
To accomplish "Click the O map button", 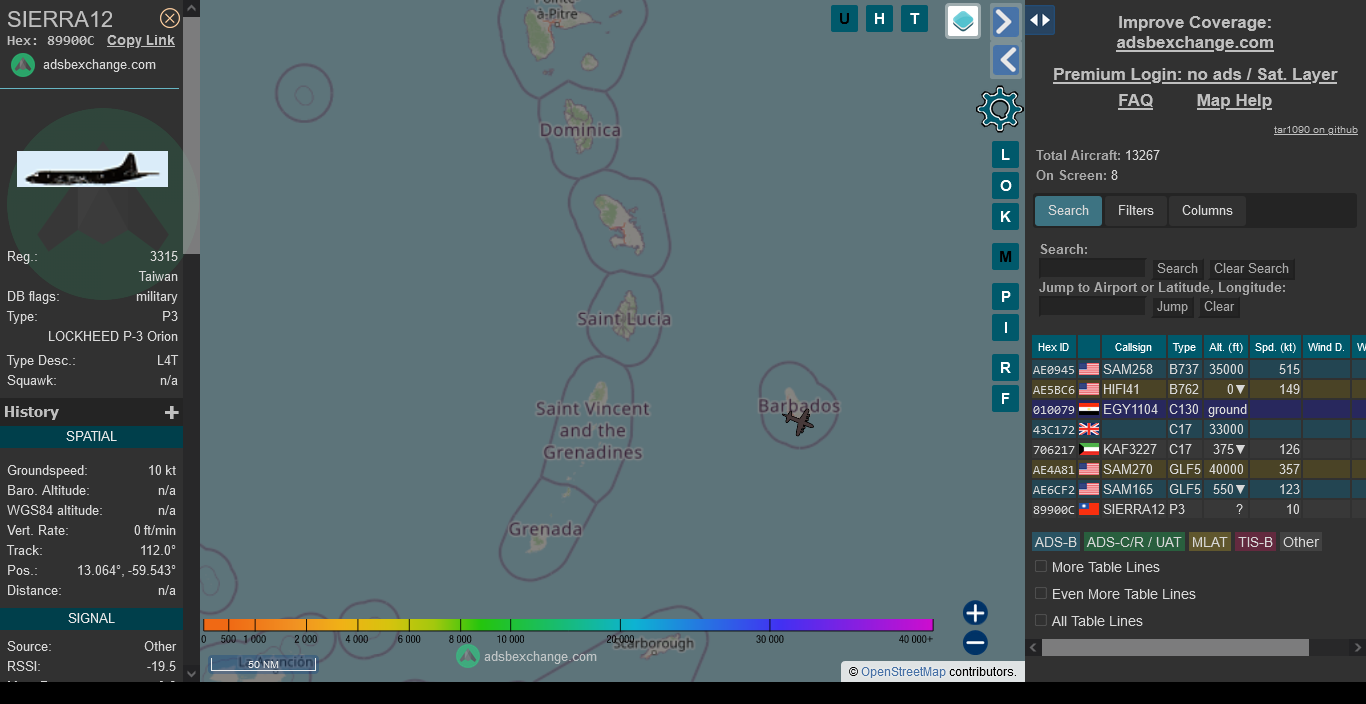I will point(1006,185).
